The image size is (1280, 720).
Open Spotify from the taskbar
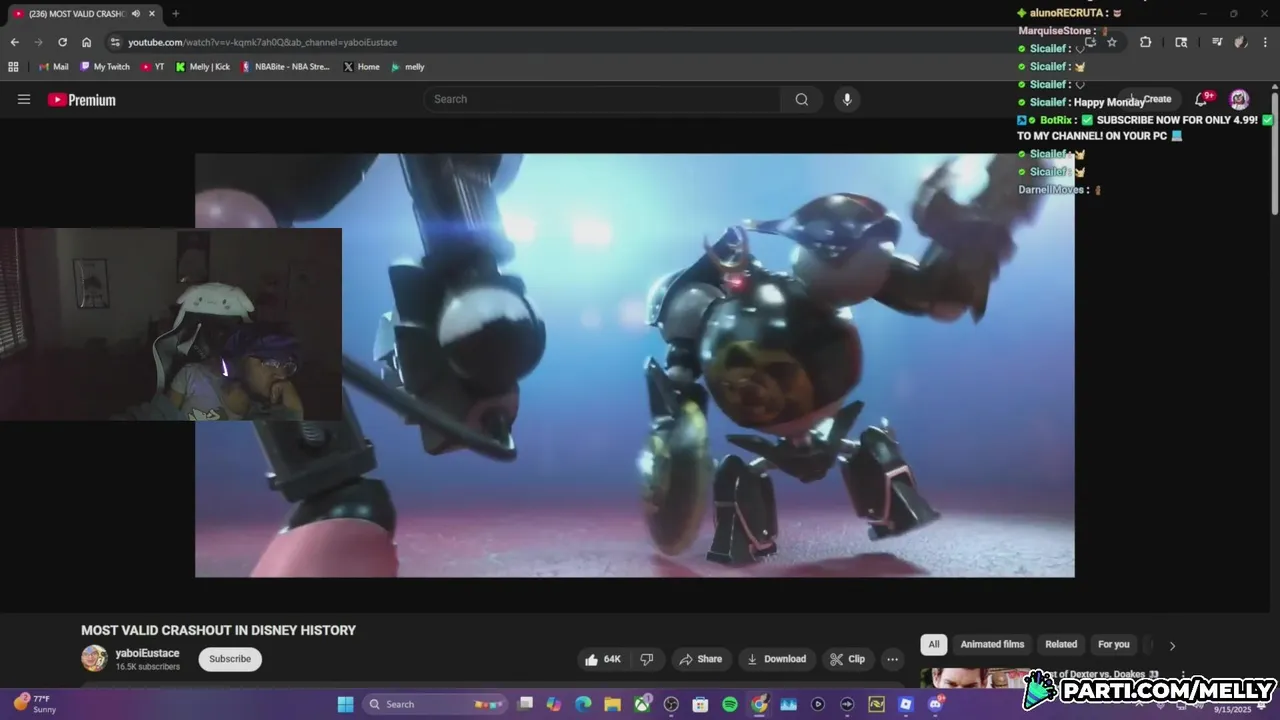(730, 704)
